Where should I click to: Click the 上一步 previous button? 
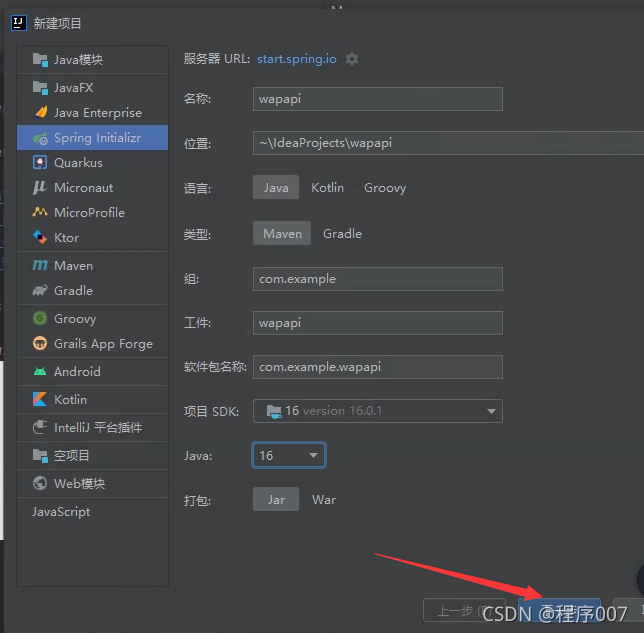pyautogui.click(x=464, y=610)
